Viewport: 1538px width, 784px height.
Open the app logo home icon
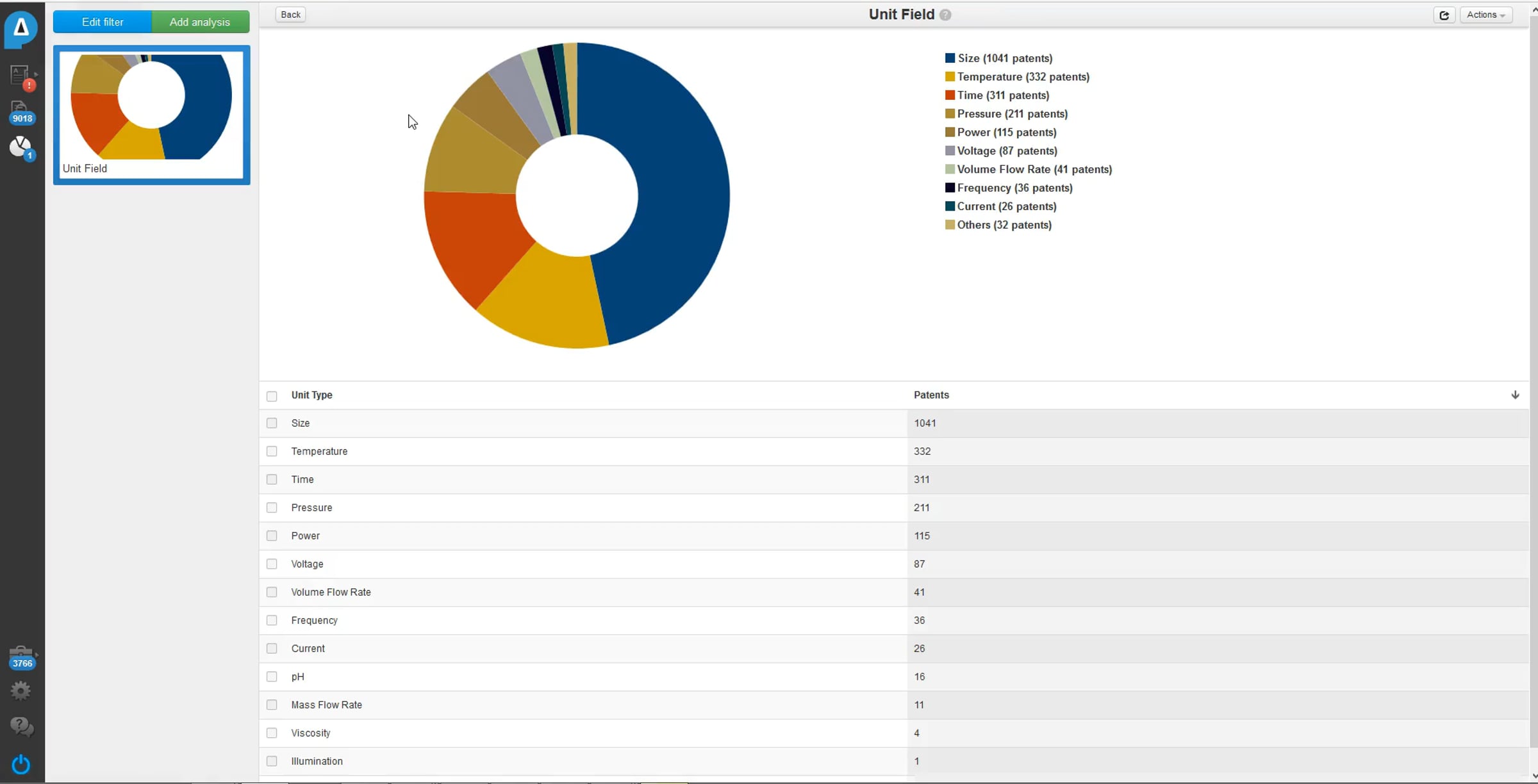coord(21,28)
